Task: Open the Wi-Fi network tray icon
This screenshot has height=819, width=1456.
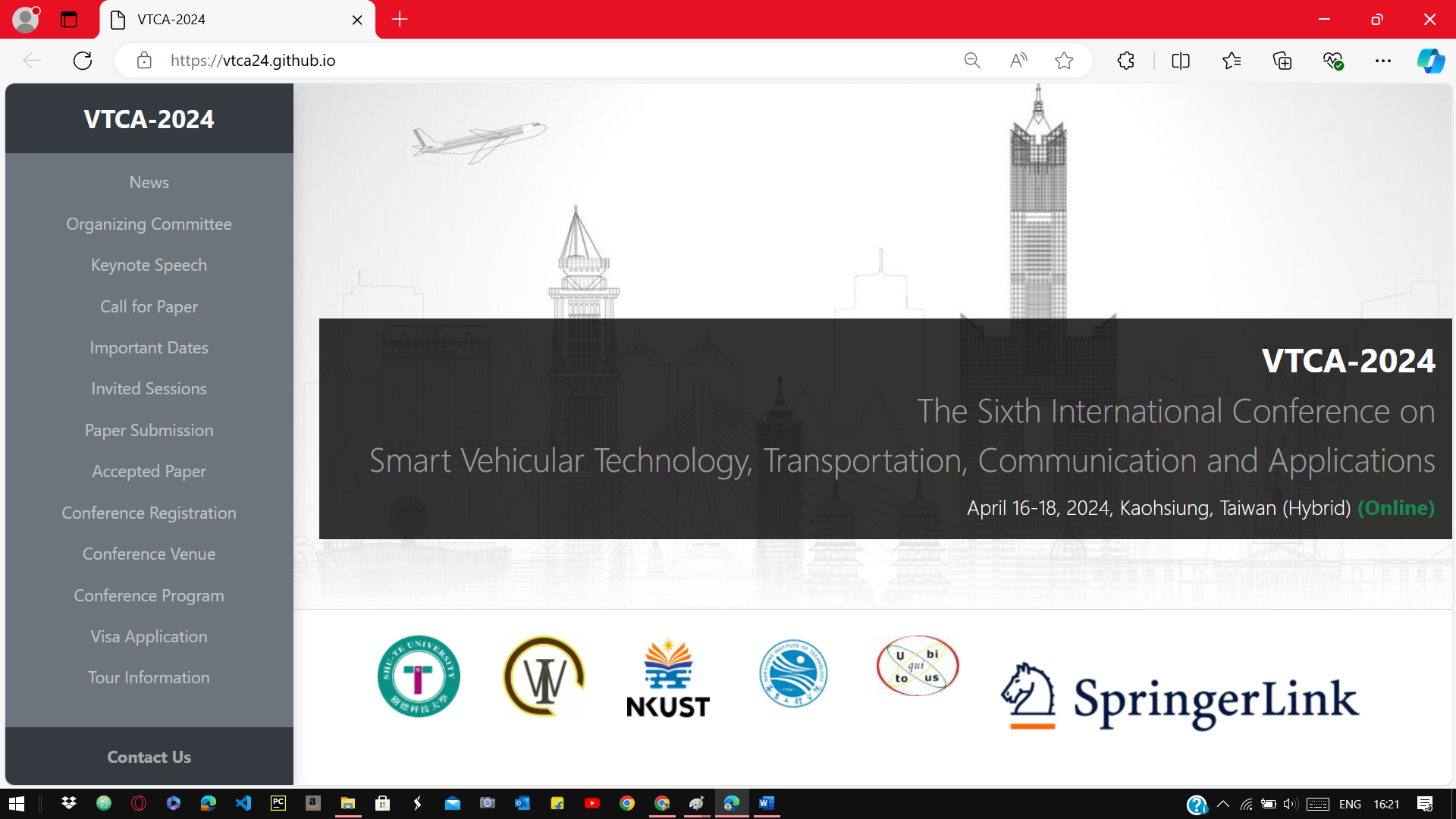Action: [1247, 804]
